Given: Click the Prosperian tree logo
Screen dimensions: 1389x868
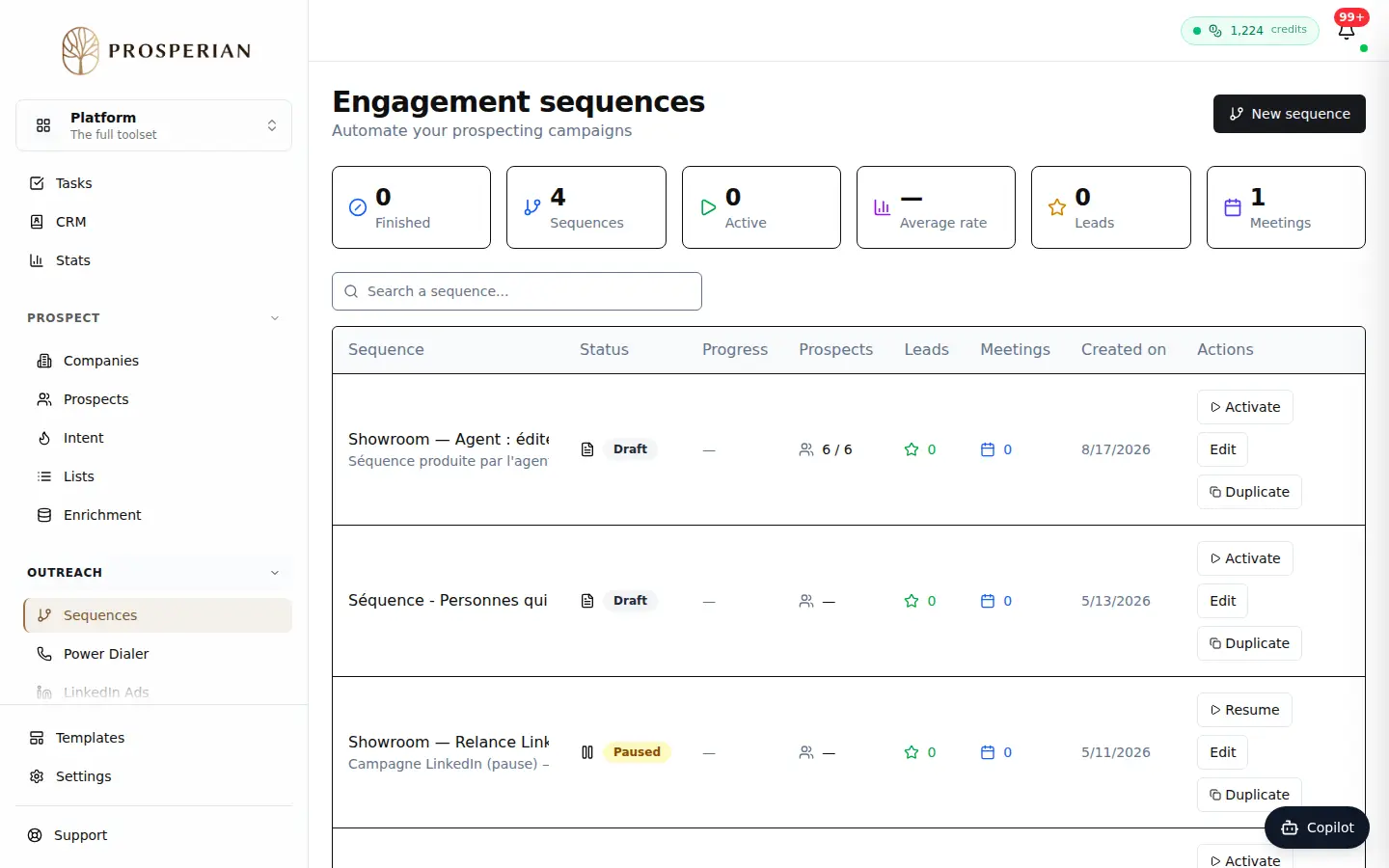Looking at the screenshot, I should 81,51.
